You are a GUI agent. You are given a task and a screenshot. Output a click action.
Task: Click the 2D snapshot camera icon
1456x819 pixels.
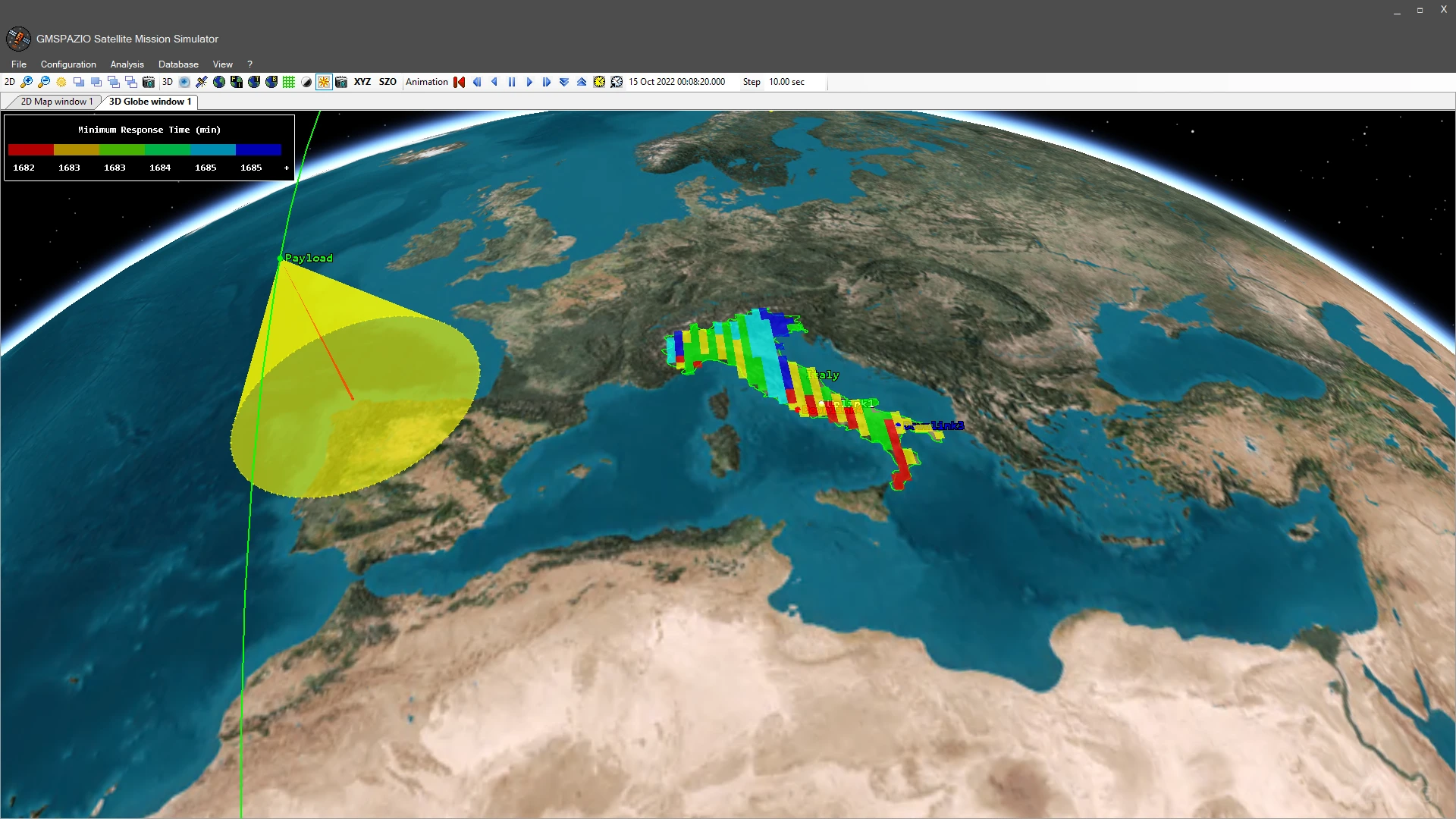tap(149, 82)
